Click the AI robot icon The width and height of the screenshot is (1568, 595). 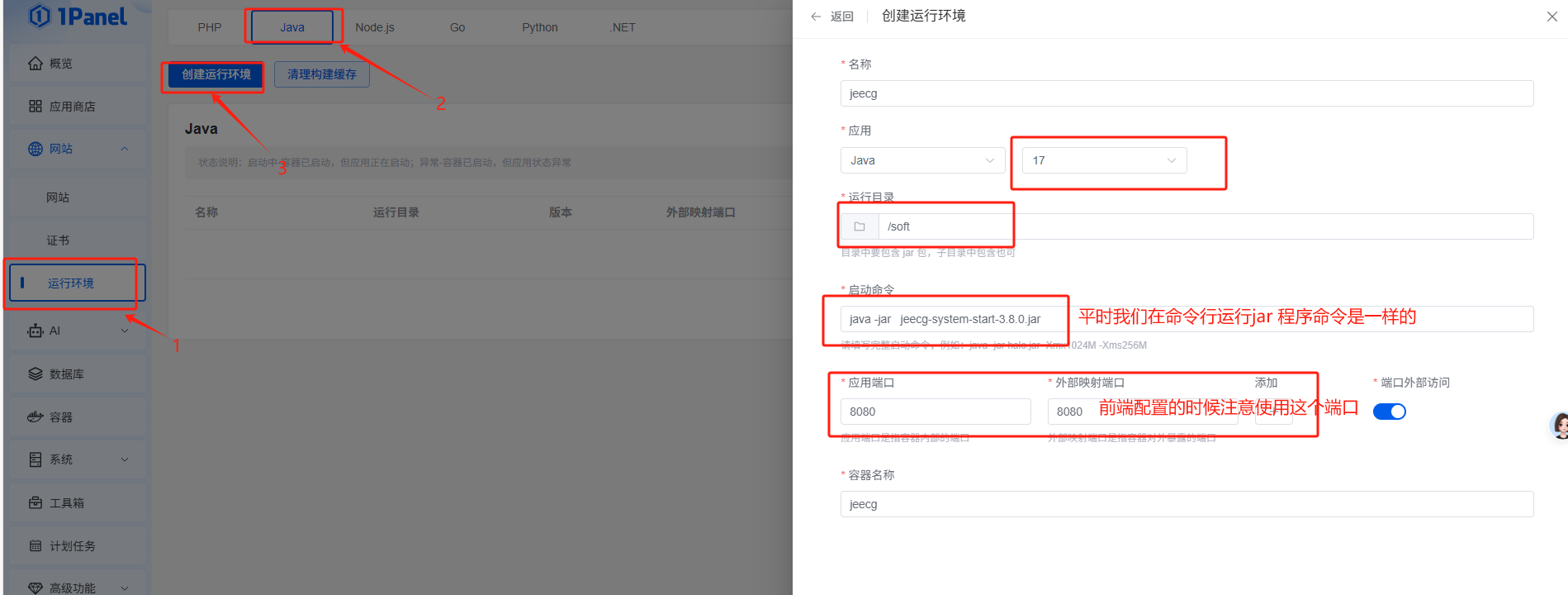[36, 331]
